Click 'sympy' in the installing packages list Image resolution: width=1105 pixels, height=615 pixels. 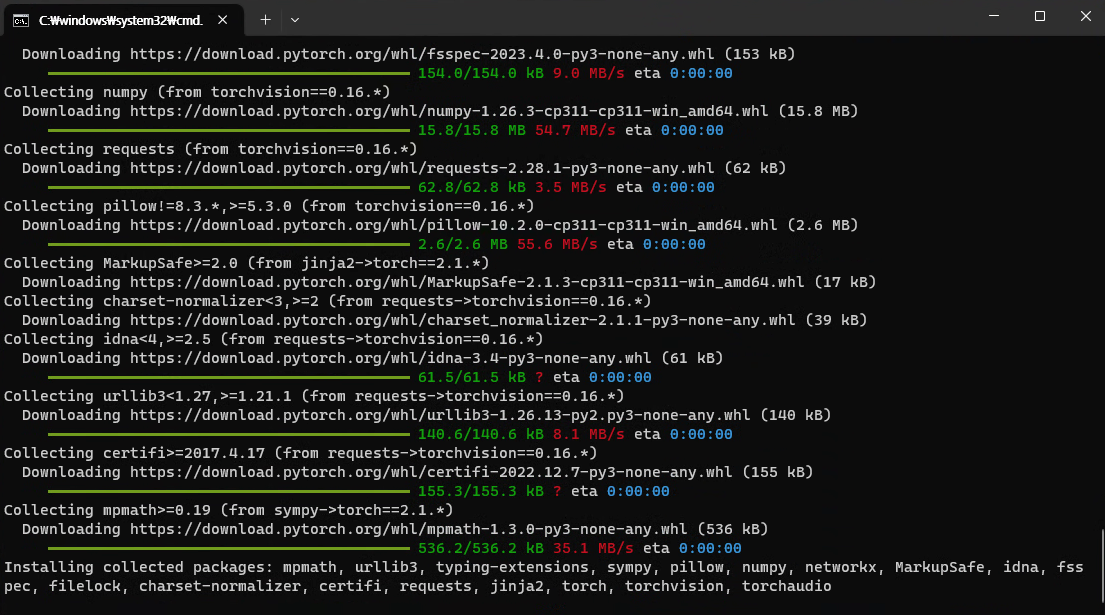coord(629,568)
